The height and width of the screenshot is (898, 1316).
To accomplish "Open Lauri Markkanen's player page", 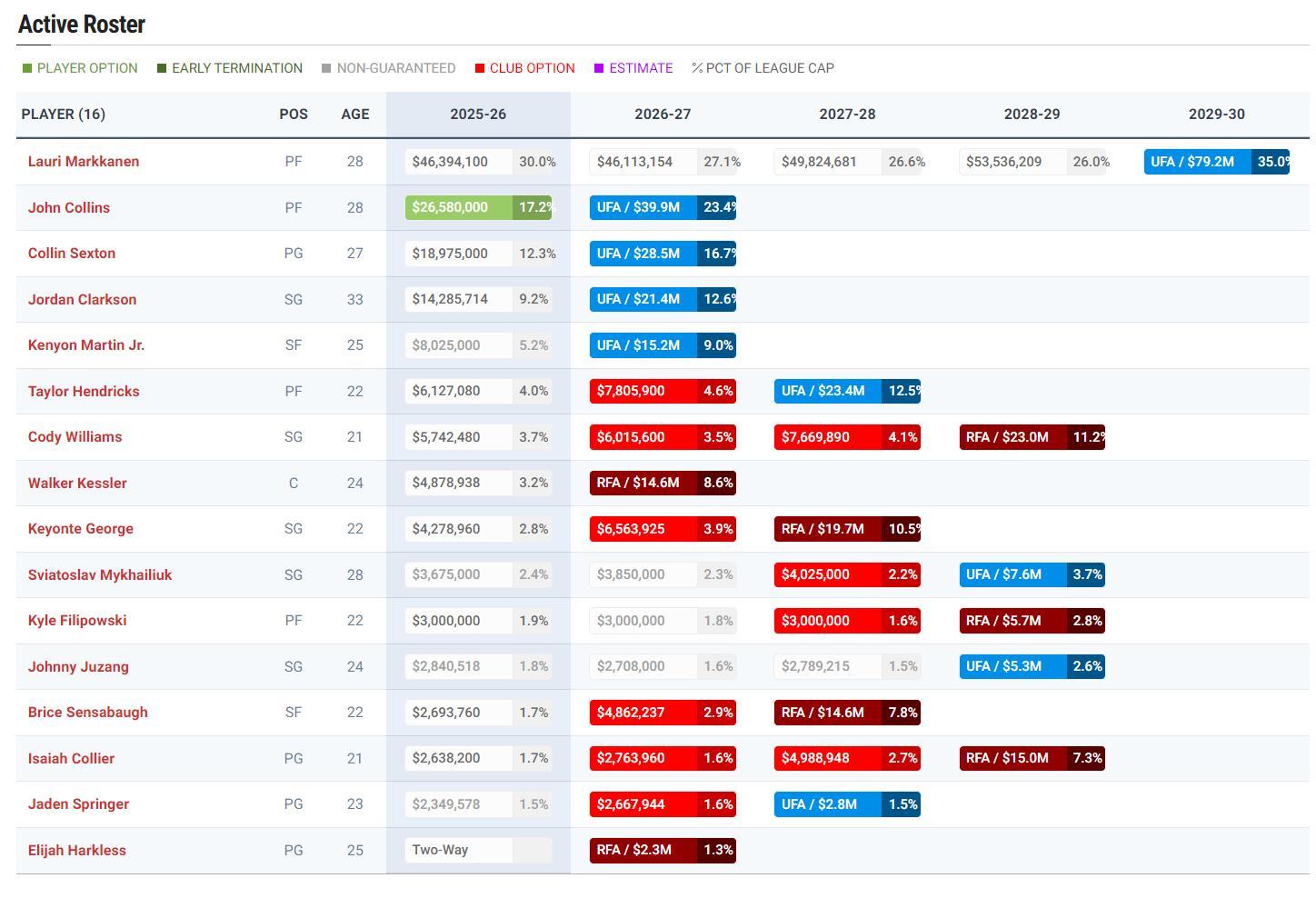I will [84, 162].
